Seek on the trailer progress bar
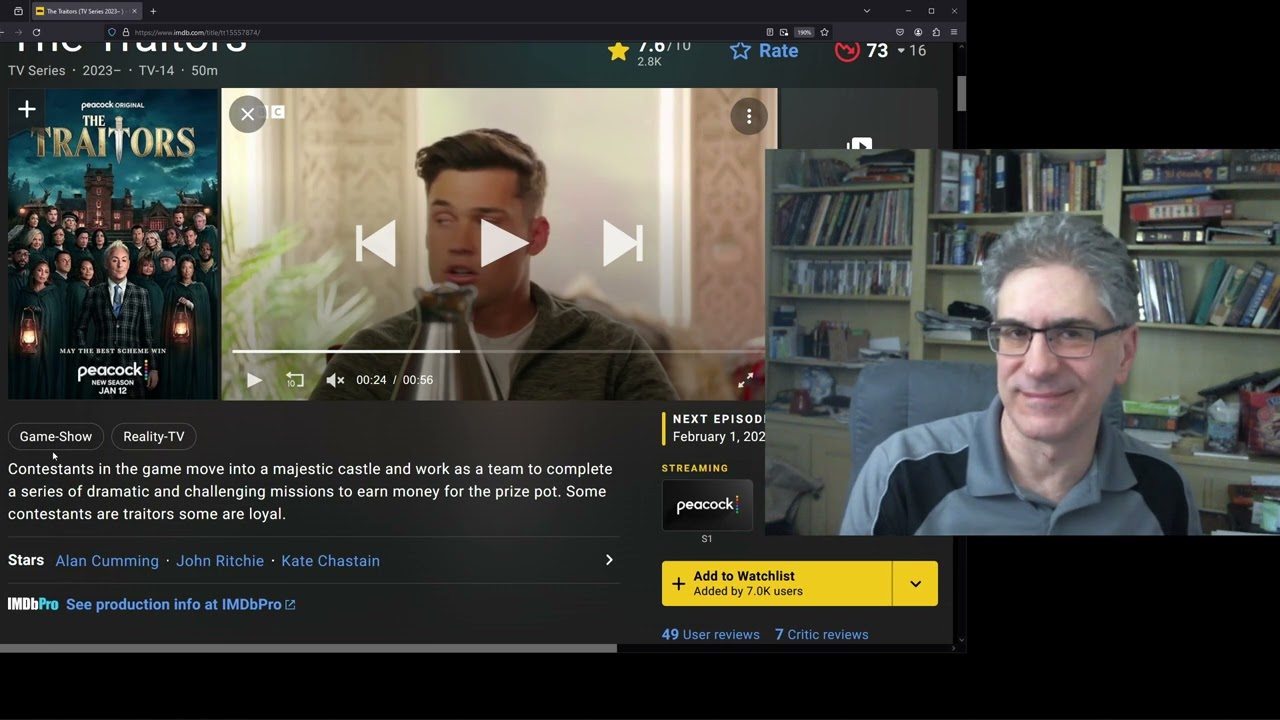Viewport: 1280px width, 720px height. [498, 351]
